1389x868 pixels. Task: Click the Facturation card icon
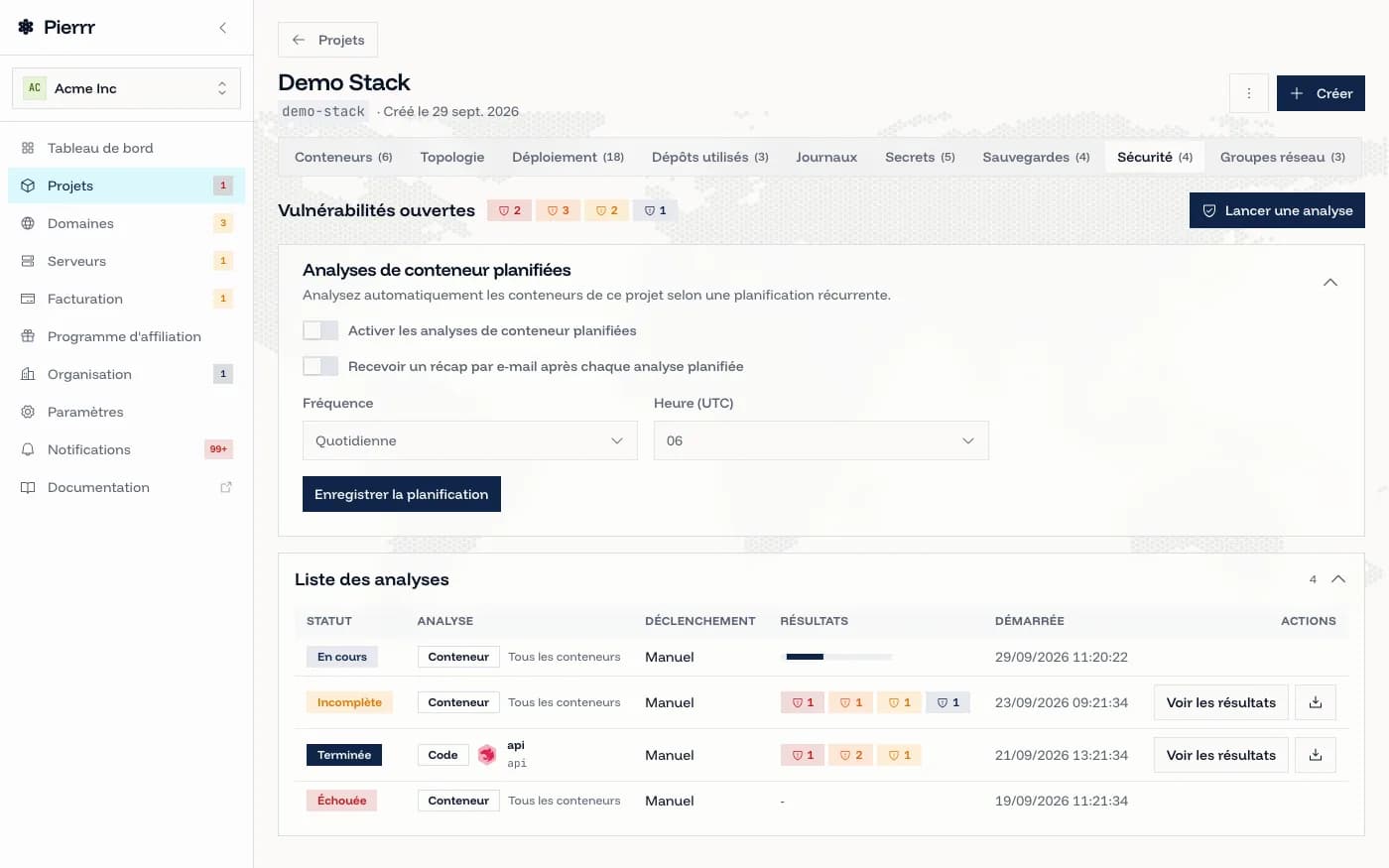click(x=28, y=299)
